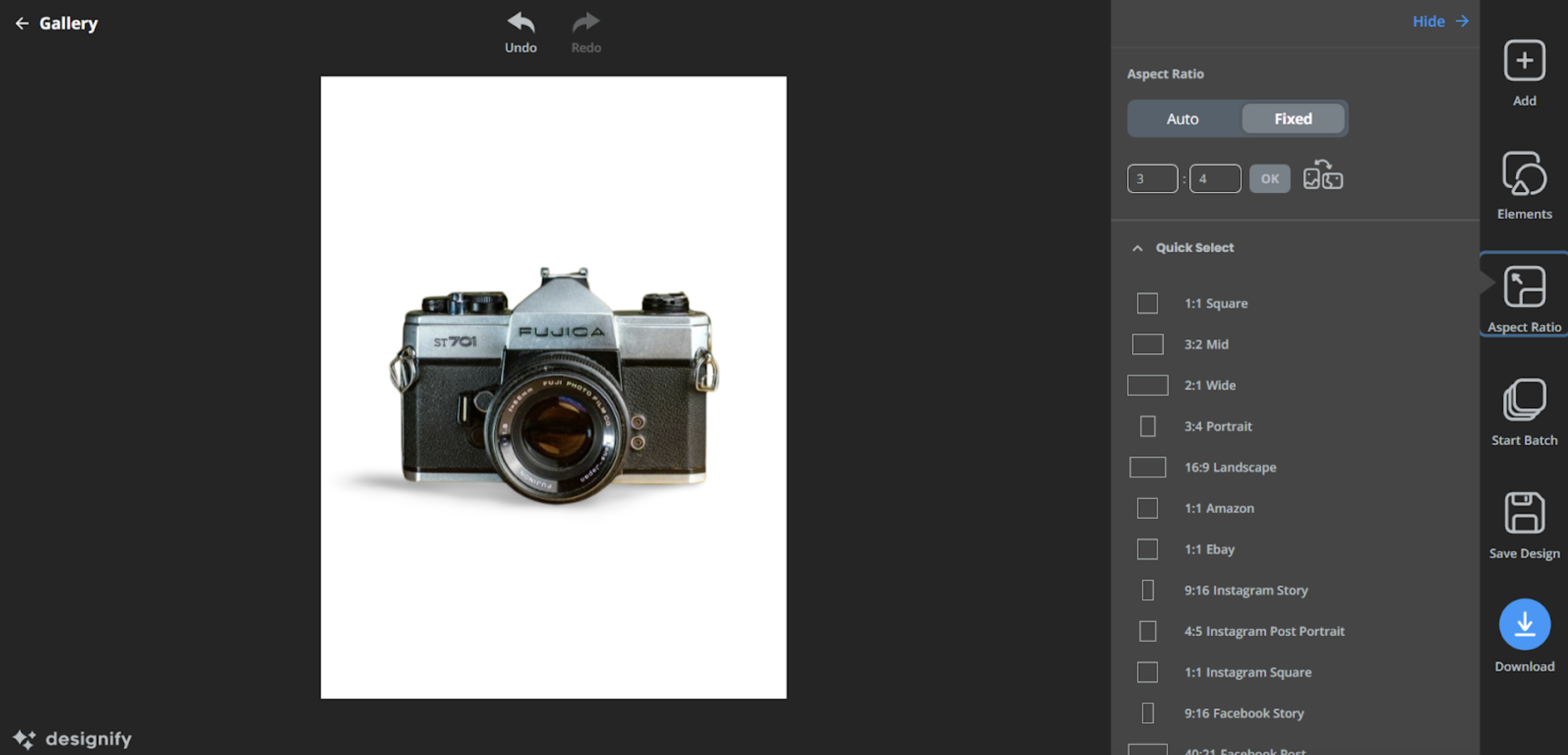Screen dimensions: 1568x755
Task: Confirm the ratio with OK button
Action: (x=1270, y=178)
